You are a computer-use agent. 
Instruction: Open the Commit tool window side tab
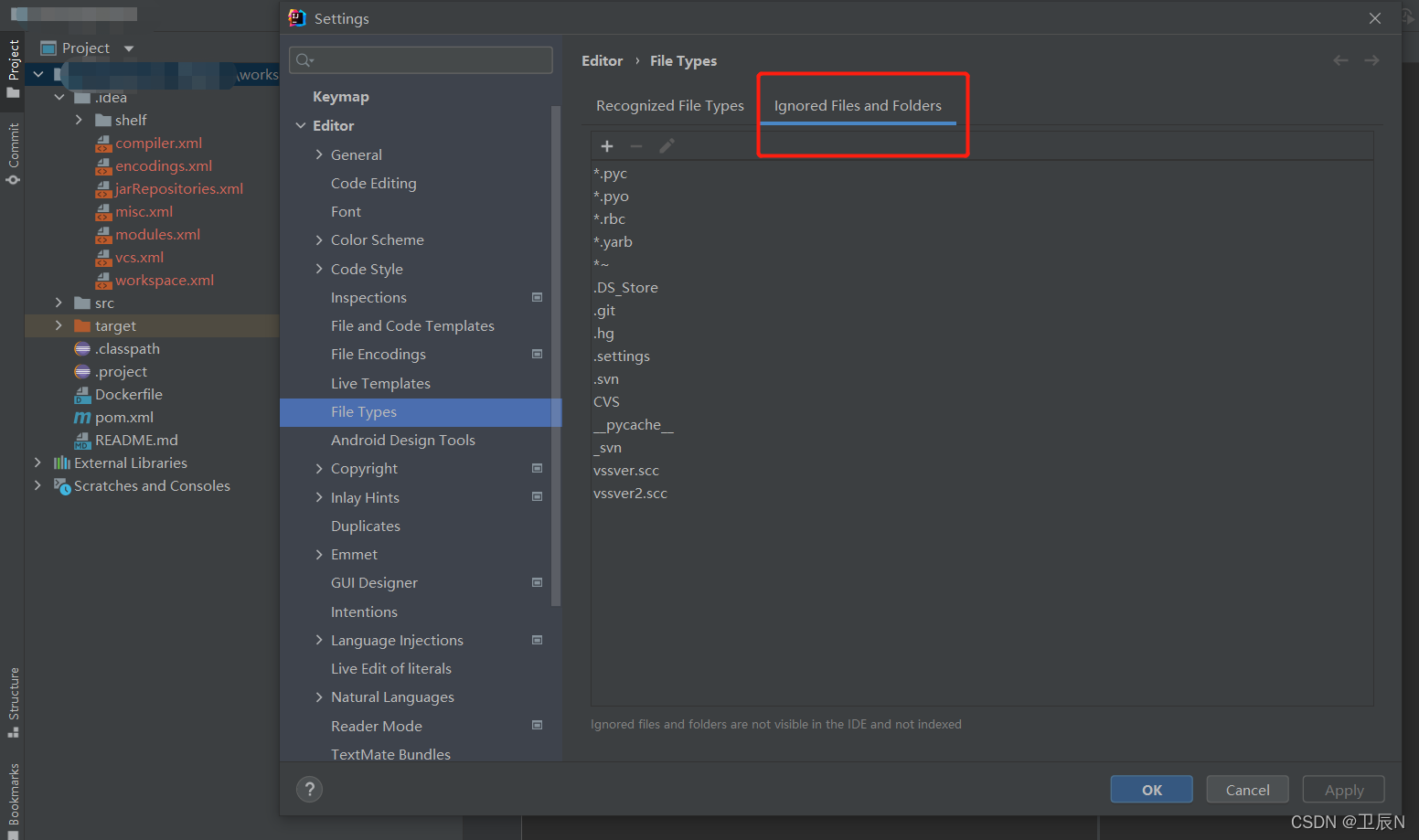click(13, 154)
